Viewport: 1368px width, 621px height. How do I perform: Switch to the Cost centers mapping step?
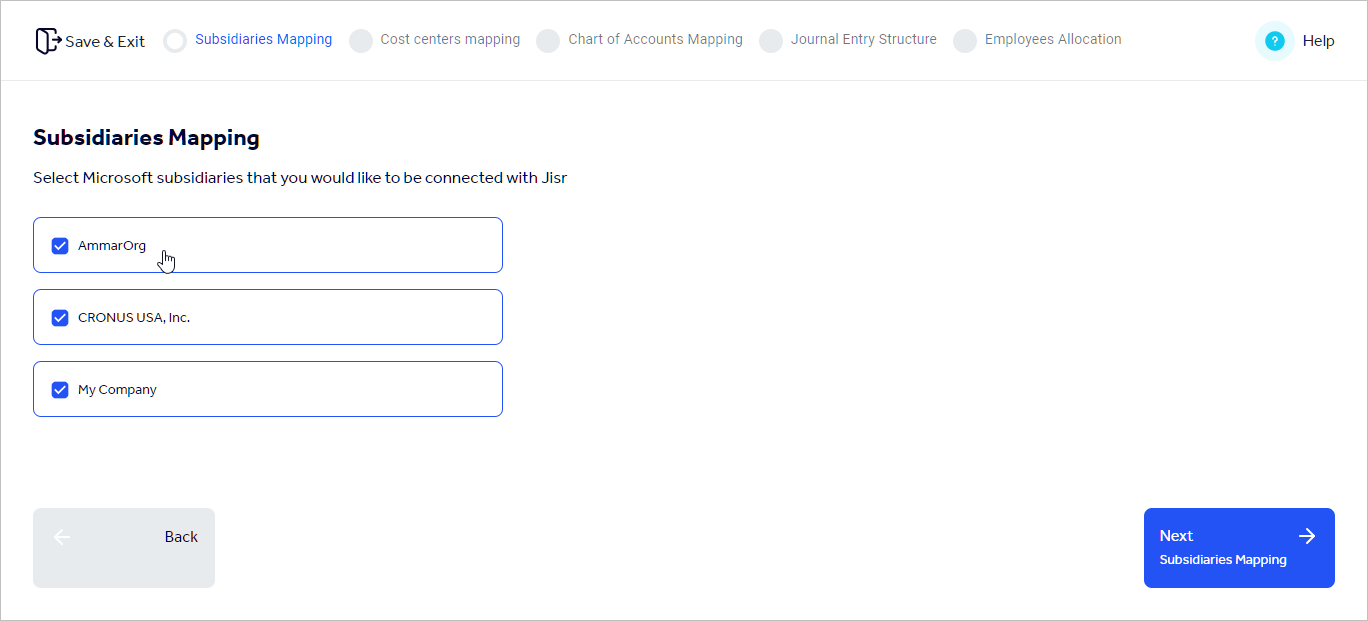[x=450, y=40]
